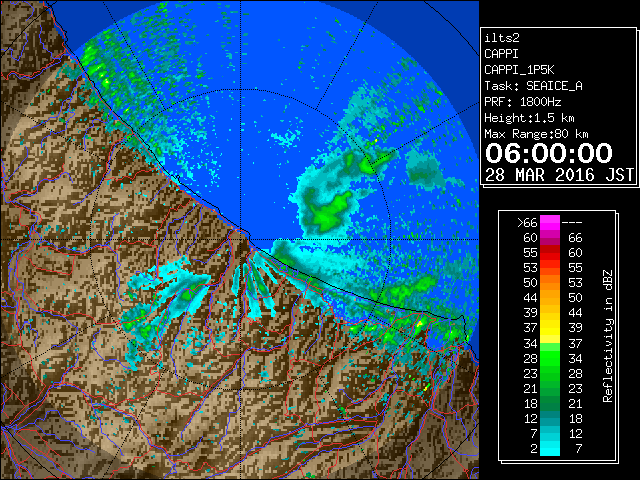Image resolution: width=640 pixels, height=480 pixels.
Task: Select the 'CAPPI_1P5K' product name text
Action: [519, 70]
